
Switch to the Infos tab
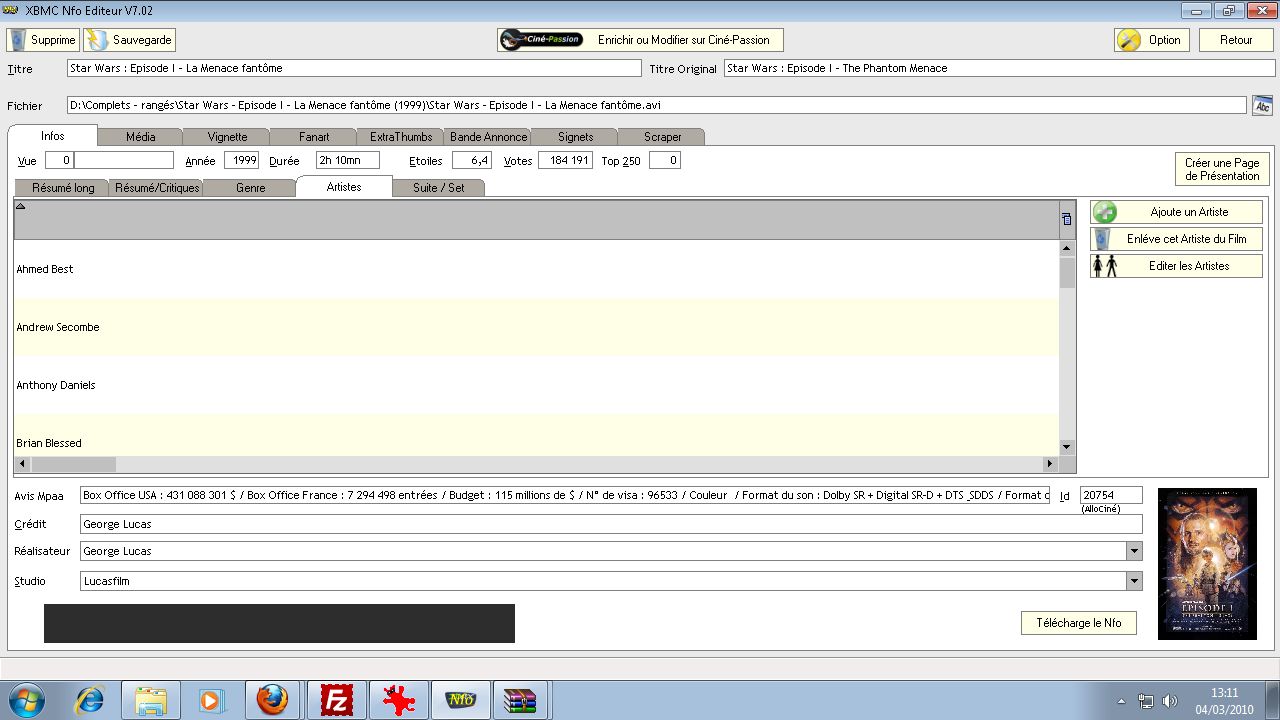coord(53,136)
